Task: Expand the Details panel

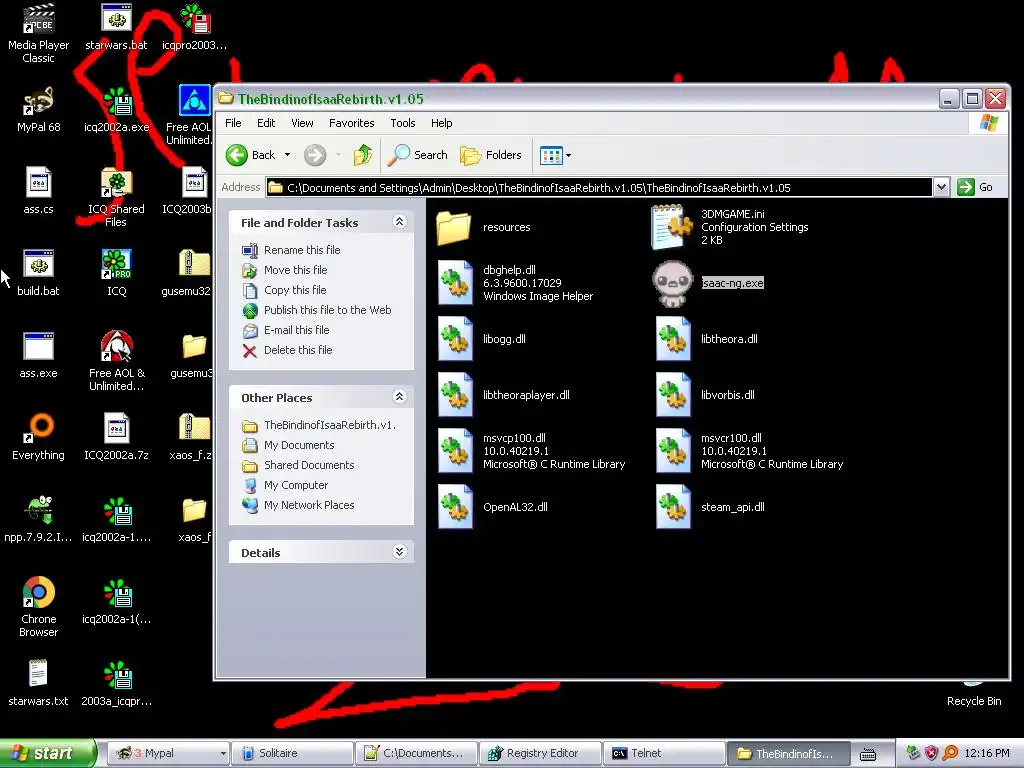Action: 399,552
